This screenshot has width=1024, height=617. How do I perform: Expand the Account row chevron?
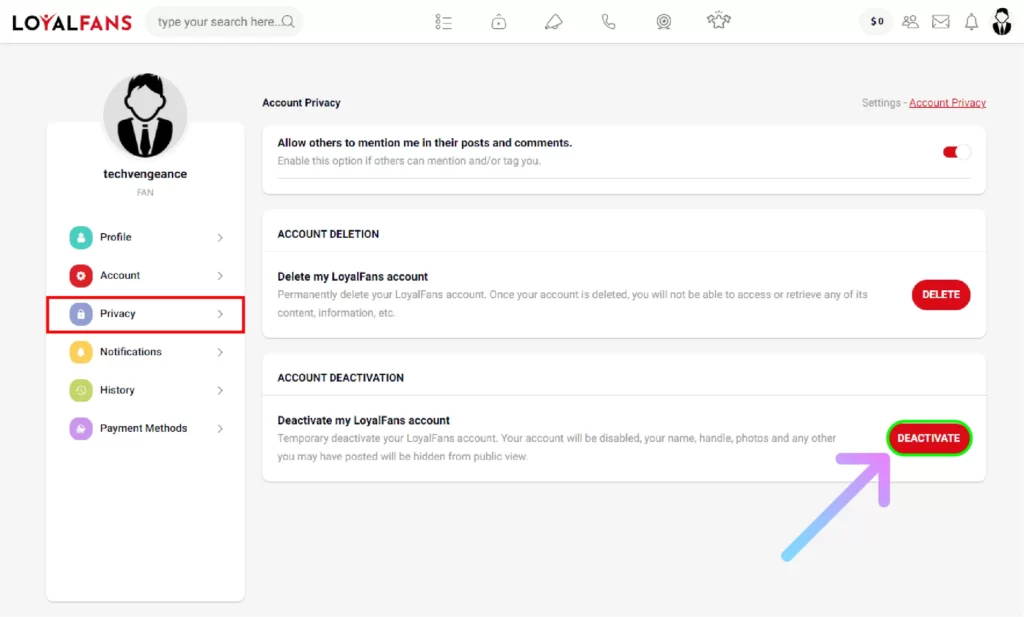(220, 276)
